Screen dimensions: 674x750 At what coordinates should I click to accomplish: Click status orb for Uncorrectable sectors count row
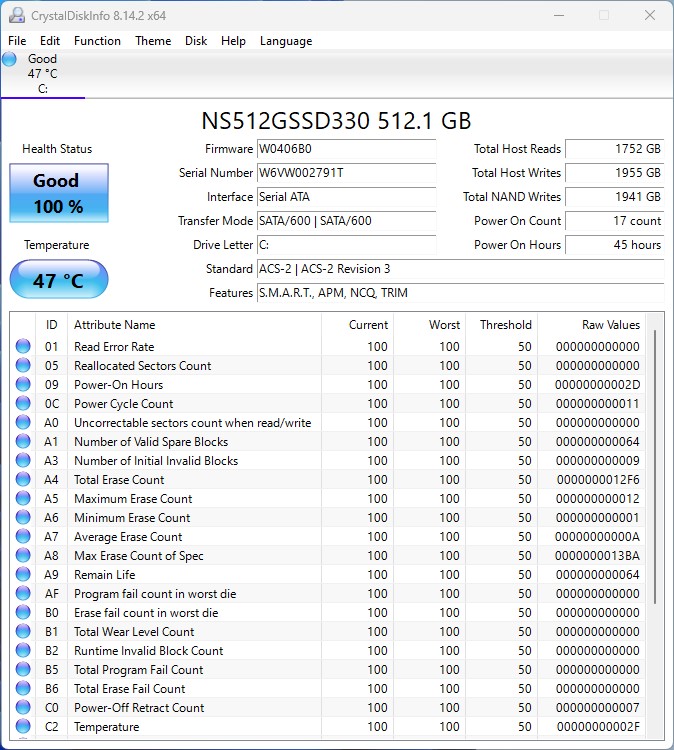tap(23, 422)
